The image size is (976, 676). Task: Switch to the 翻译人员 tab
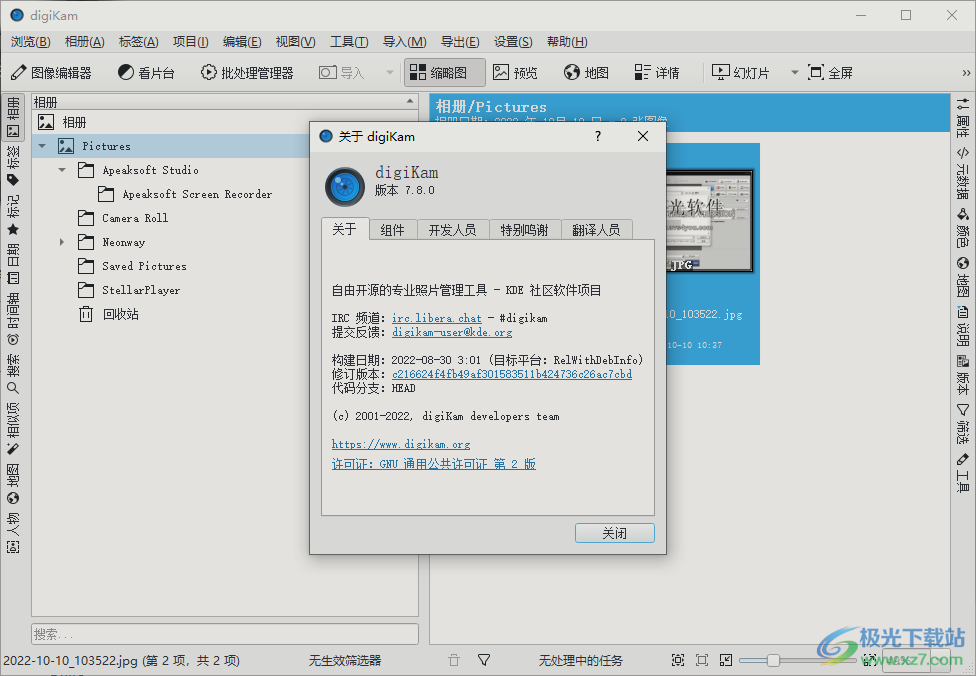(x=597, y=230)
